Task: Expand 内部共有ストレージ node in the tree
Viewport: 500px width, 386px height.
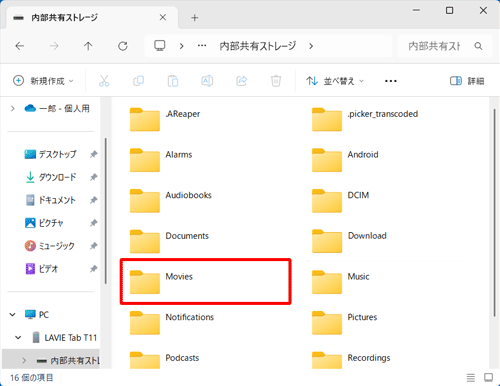Action: (24, 360)
